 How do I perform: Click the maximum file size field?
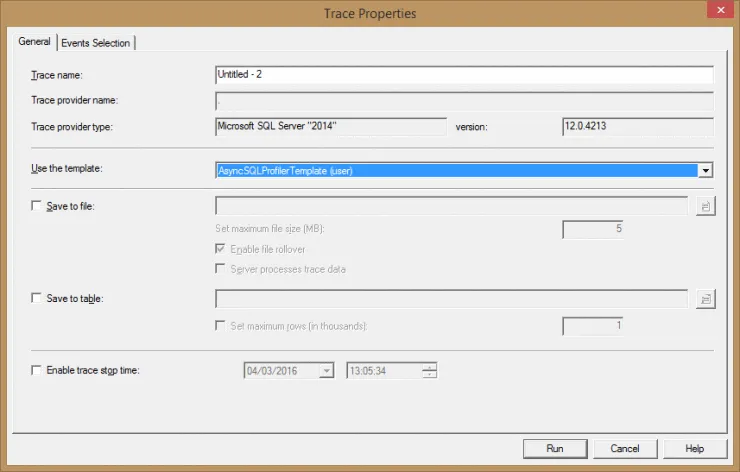point(594,229)
